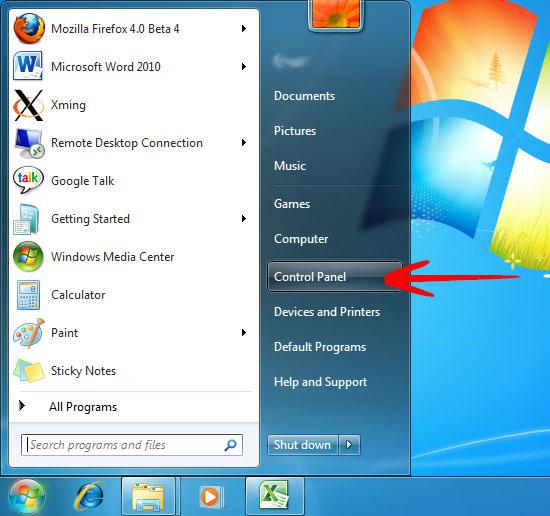Click in Search programs and files box

click(132, 445)
